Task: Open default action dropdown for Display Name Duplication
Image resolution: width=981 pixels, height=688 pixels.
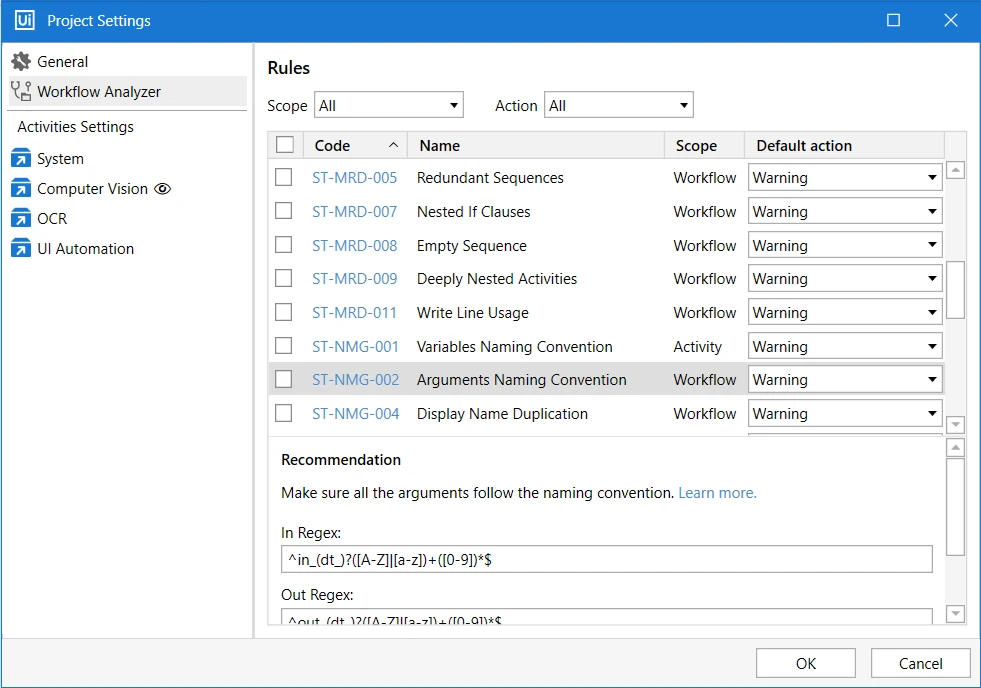Action: [845, 413]
